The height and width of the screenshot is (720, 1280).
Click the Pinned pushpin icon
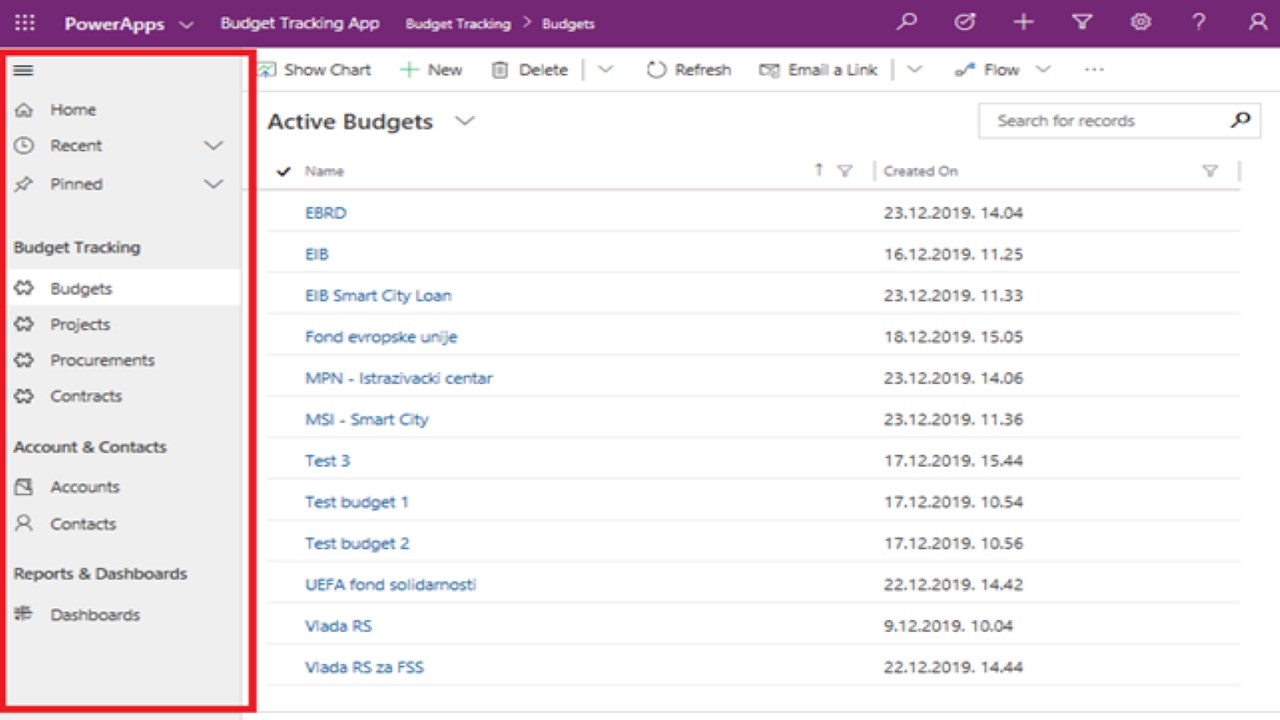(25, 184)
